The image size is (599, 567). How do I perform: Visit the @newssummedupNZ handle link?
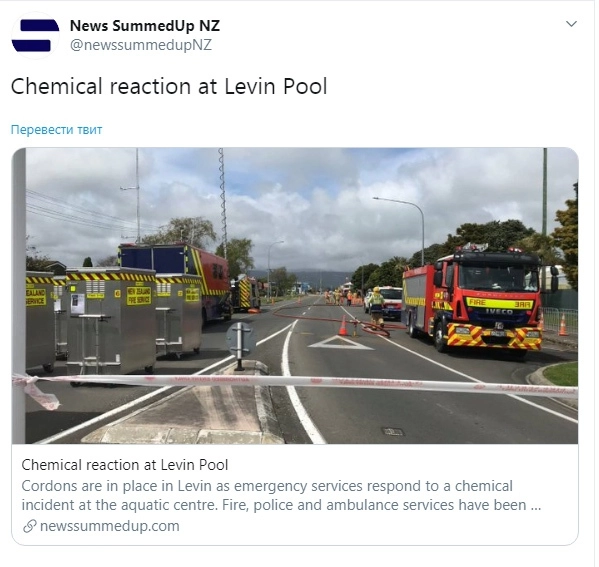pos(141,45)
